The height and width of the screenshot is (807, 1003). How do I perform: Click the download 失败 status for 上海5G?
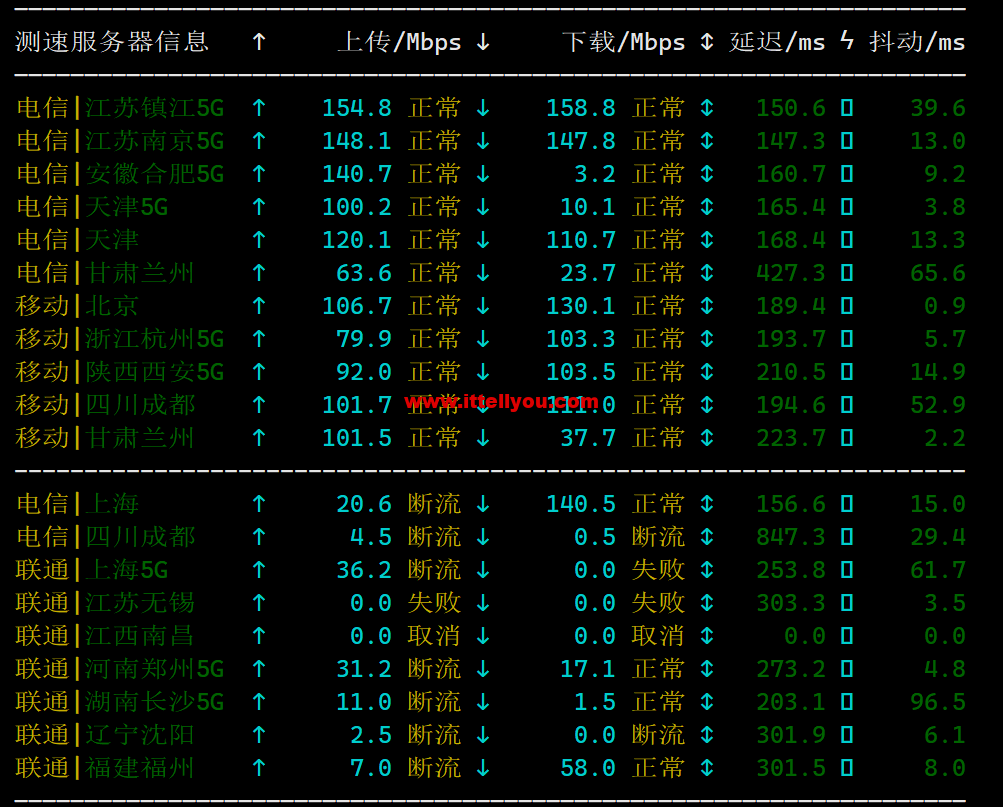[658, 570]
